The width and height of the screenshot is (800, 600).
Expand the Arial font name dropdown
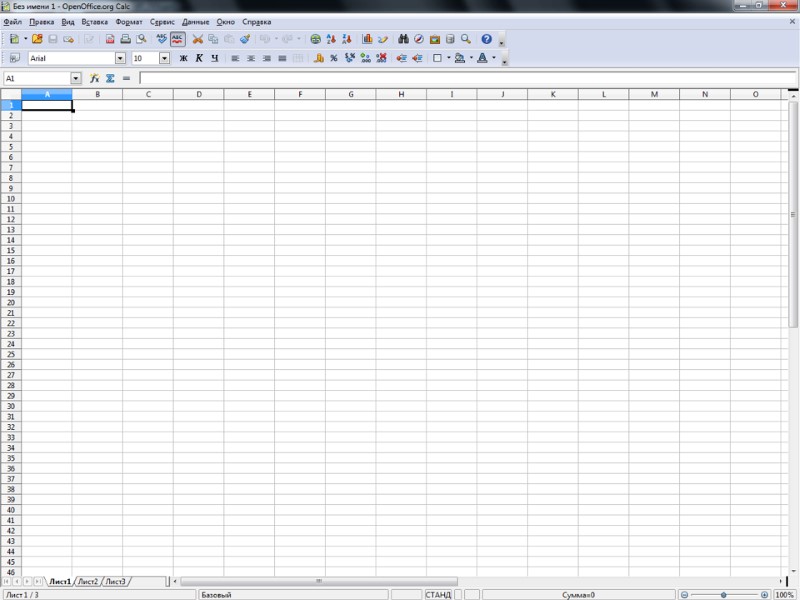pyautogui.click(x=120, y=58)
